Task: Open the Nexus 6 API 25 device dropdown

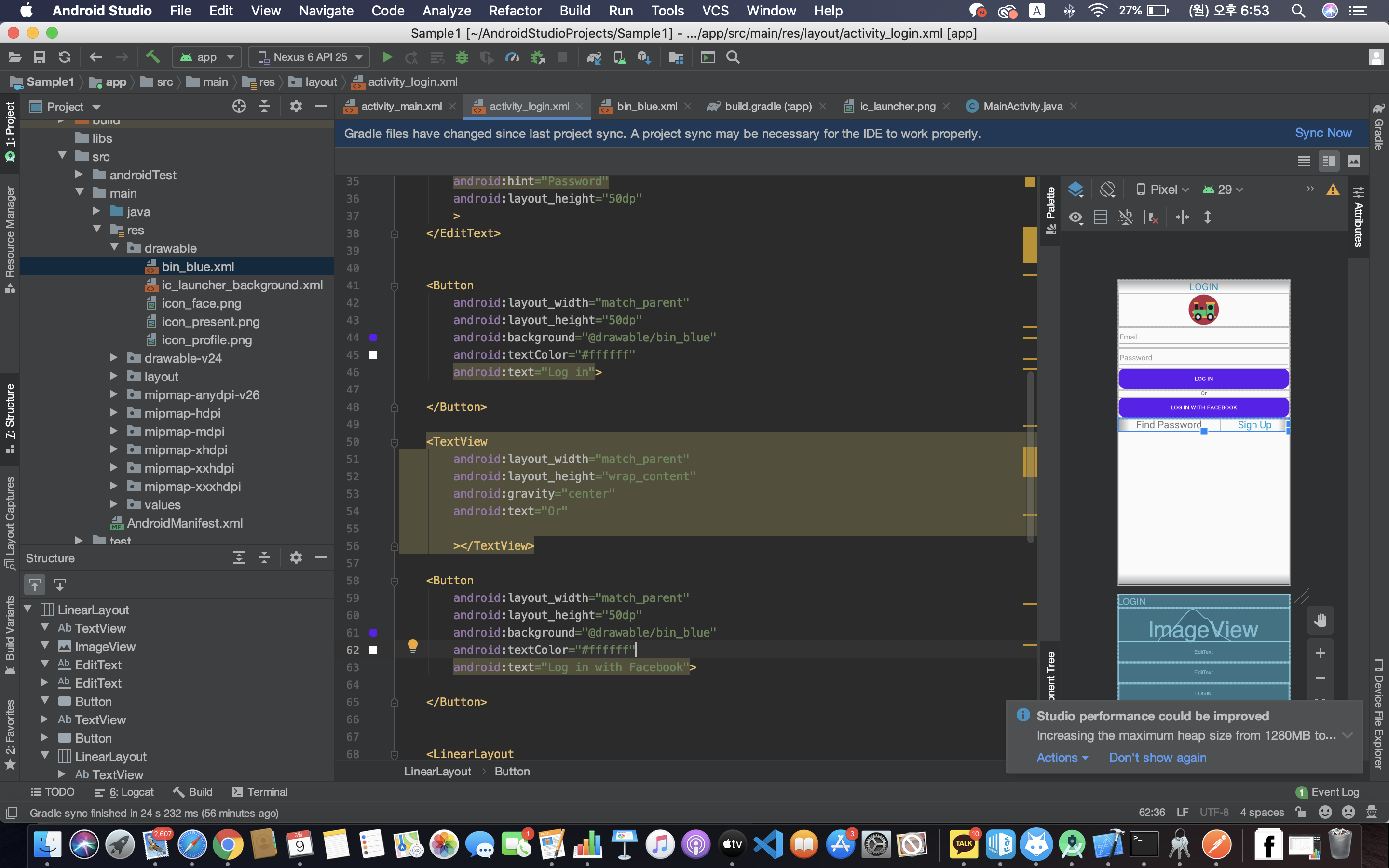Action: pyautogui.click(x=310, y=57)
